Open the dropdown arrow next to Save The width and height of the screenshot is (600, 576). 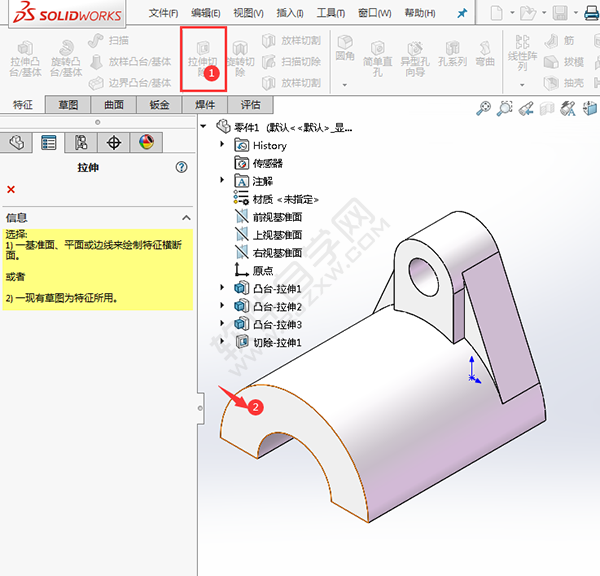click(576, 13)
